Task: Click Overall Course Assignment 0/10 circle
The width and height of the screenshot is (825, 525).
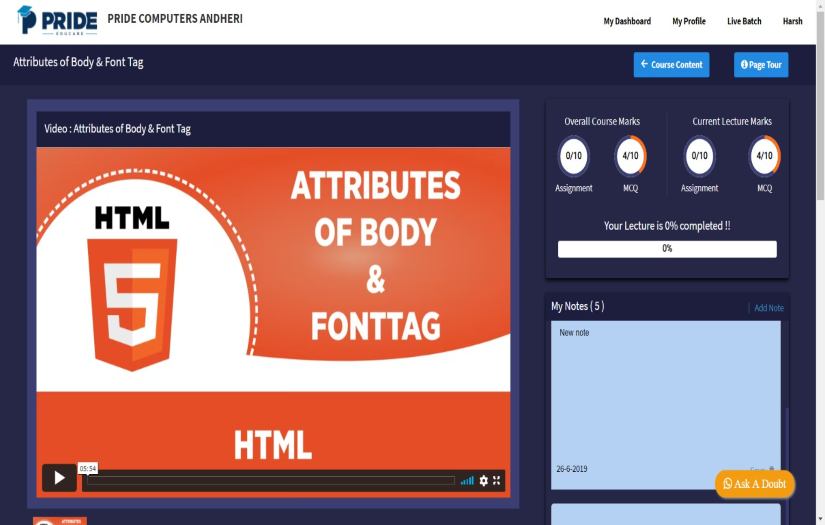Action: coord(574,156)
